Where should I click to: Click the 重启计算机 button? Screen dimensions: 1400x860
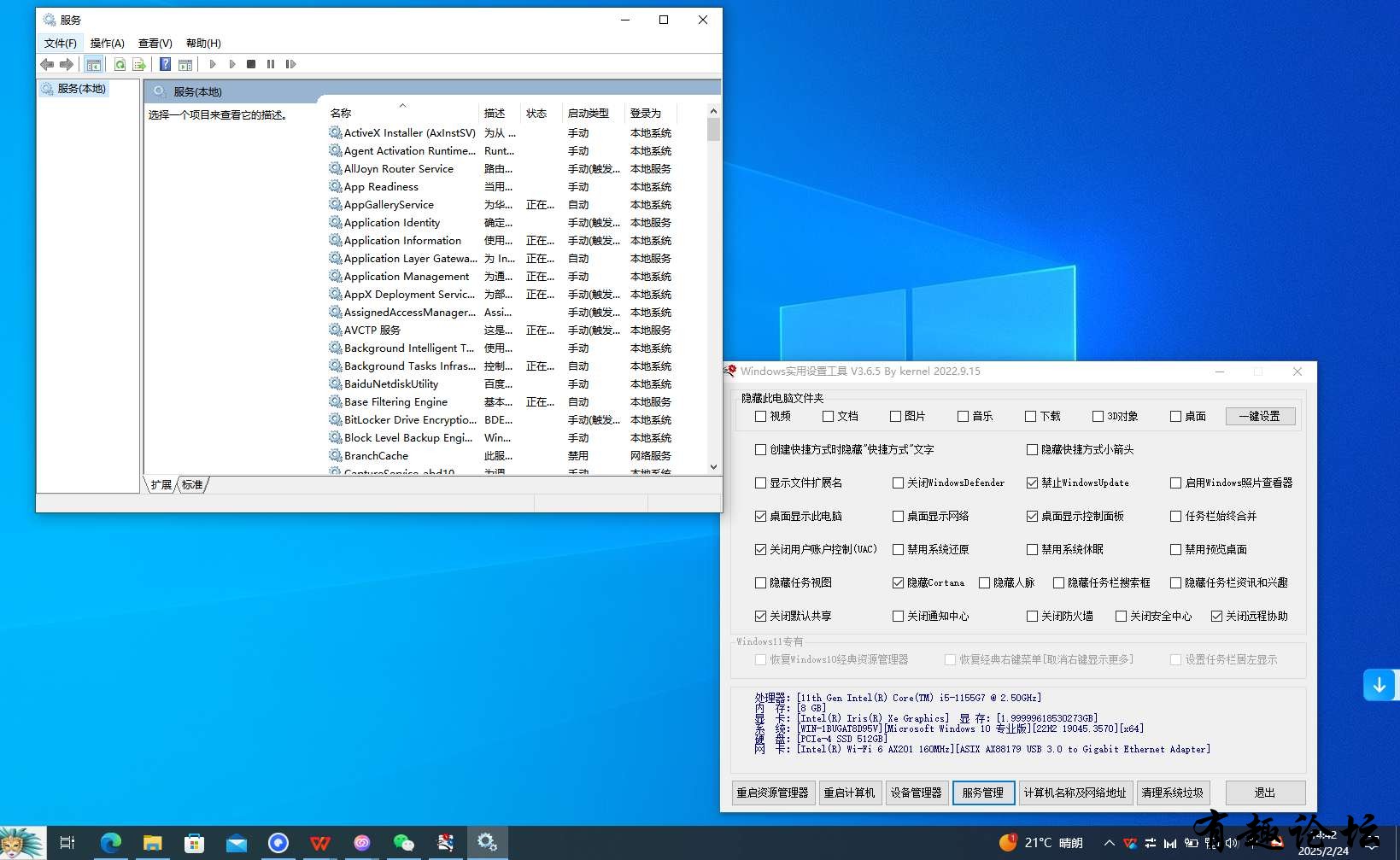click(849, 793)
